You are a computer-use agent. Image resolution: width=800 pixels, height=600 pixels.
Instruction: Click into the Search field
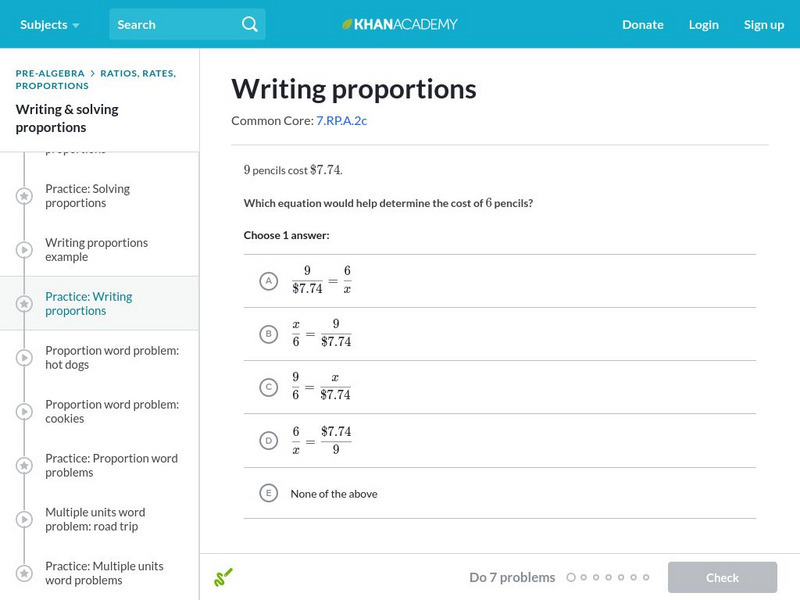pos(172,24)
